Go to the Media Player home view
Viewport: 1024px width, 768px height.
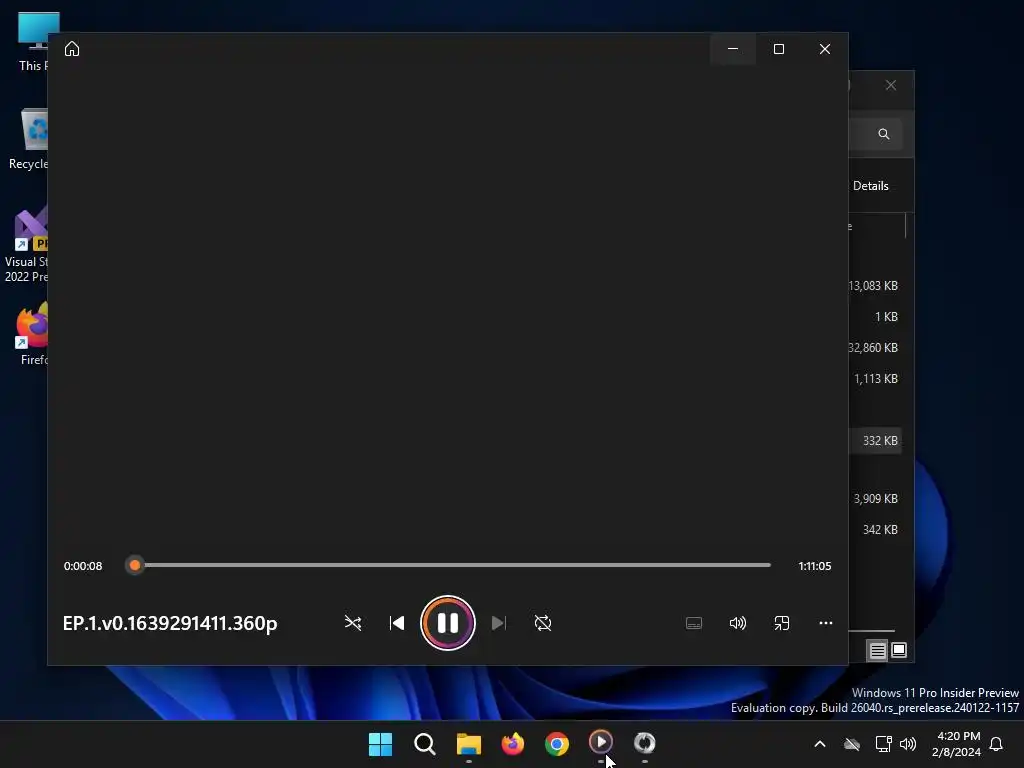tap(72, 49)
